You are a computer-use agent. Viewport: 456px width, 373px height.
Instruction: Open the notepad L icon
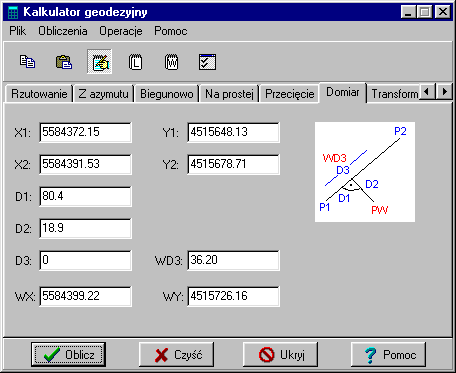pyautogui.click(x=135, y=62)
